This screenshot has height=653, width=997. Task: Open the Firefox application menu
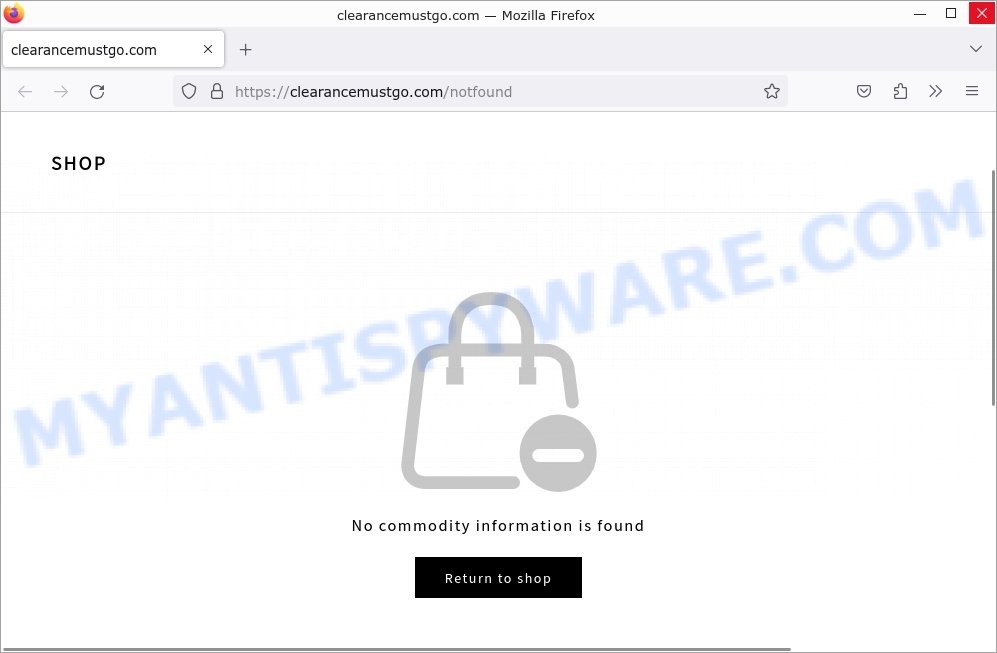[x=972, y=91]
